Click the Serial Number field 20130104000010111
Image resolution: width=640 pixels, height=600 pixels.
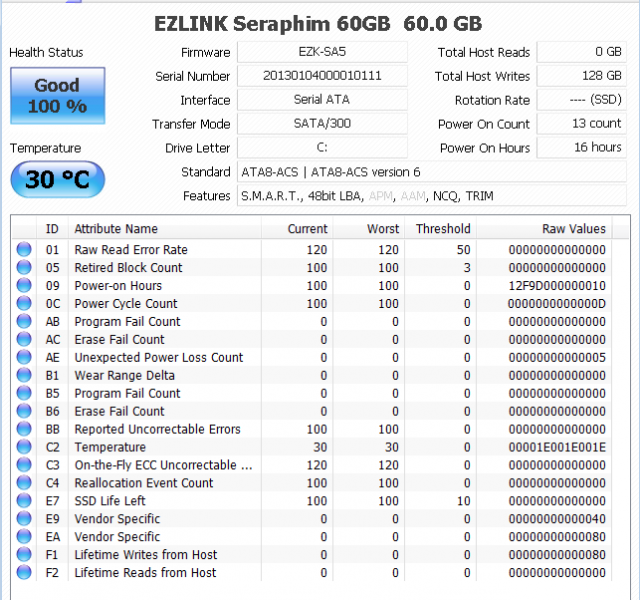[322, 76]
